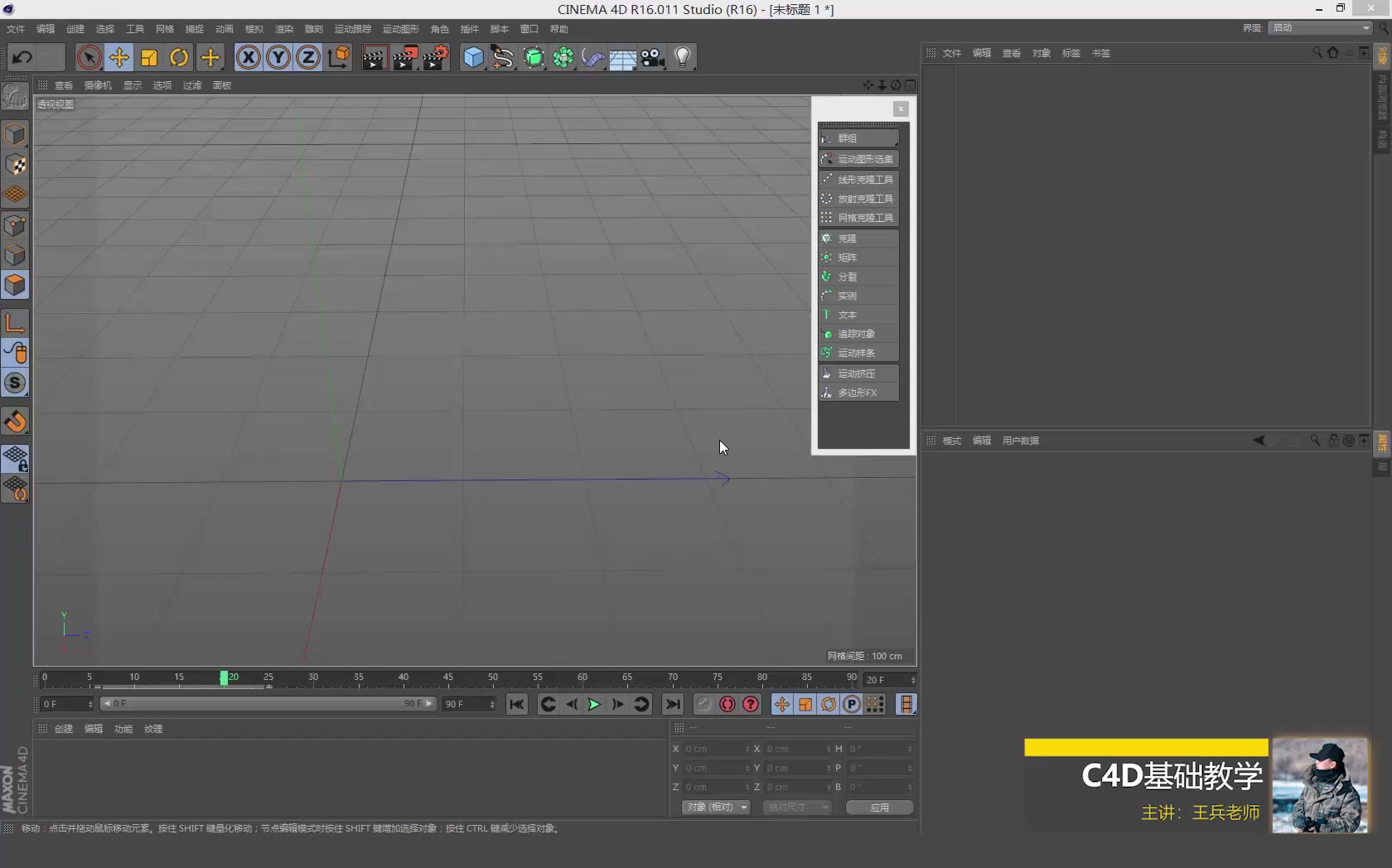Add 多边形FX deformer
Image resolution: width=1392 pixels, height=868 pixels.
858,393
